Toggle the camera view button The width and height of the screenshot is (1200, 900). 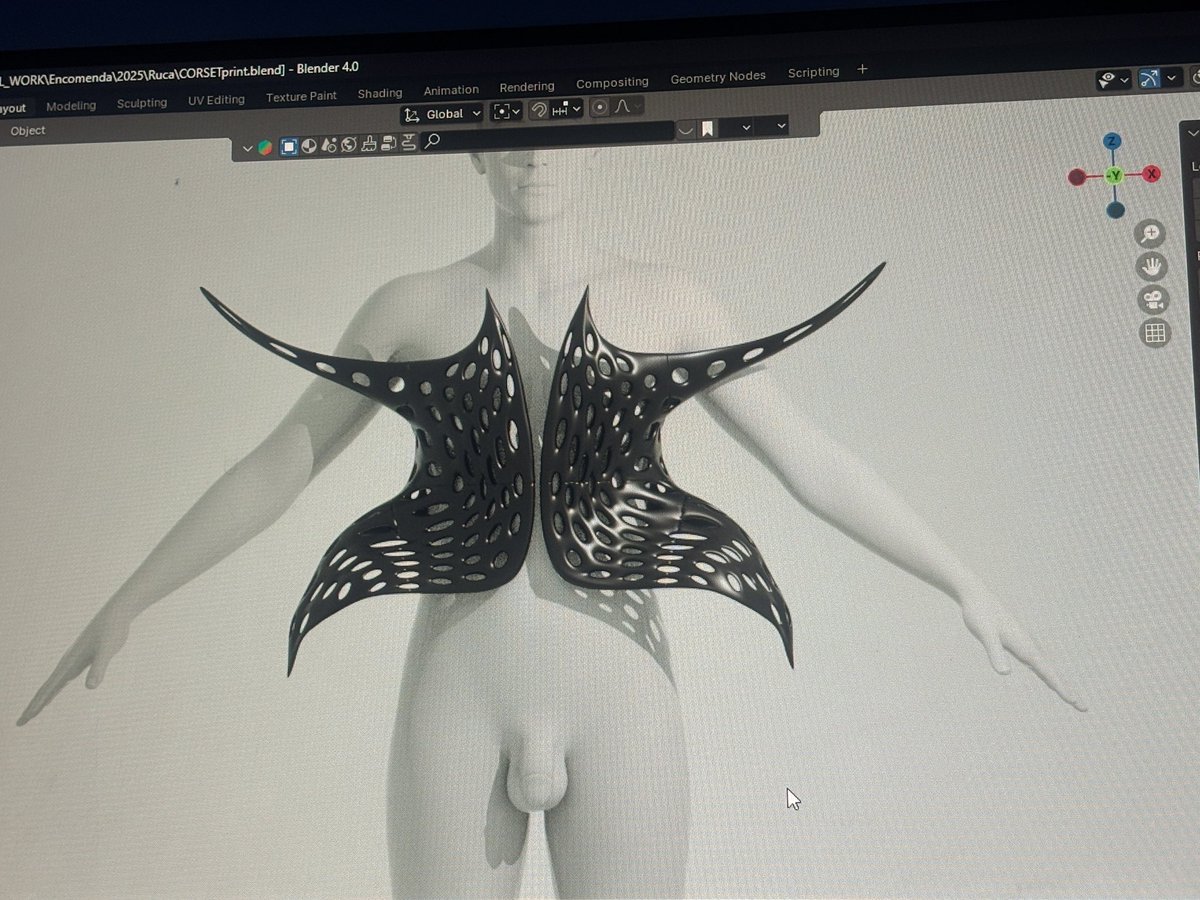coord(1154,299)
